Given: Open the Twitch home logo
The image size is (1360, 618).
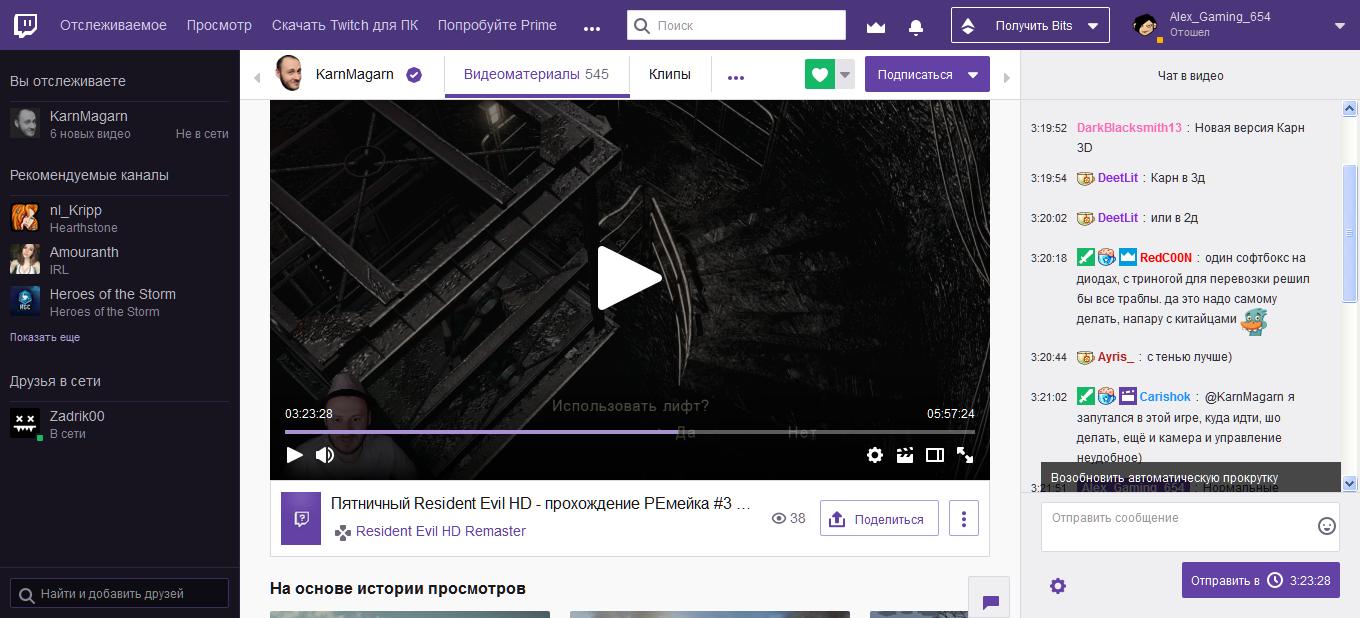Looking at the screenshot, I should 25,25.
